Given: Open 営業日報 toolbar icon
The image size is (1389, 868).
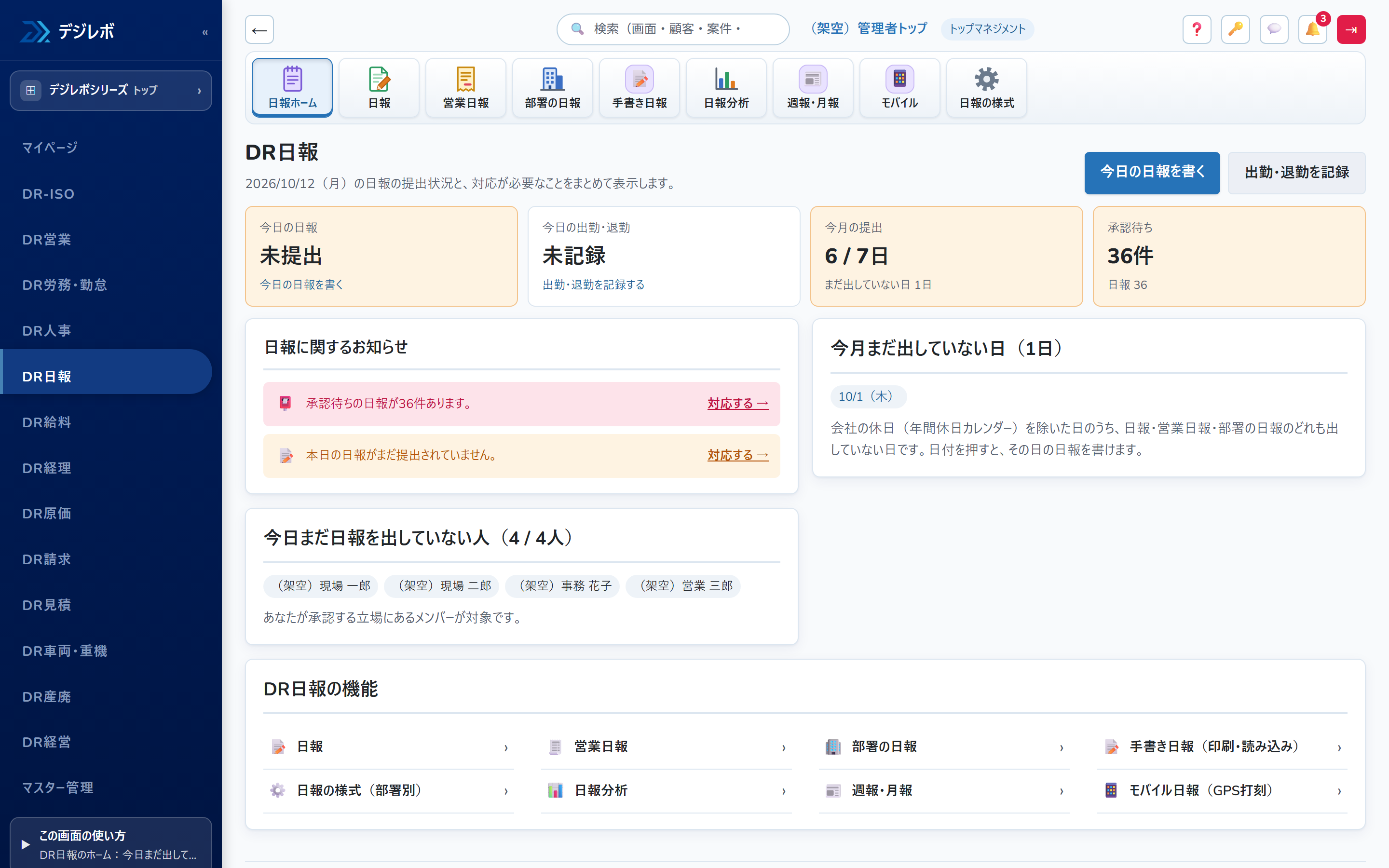Looking at the screenshot, I should pyautogui.click(x=465, y=87).
